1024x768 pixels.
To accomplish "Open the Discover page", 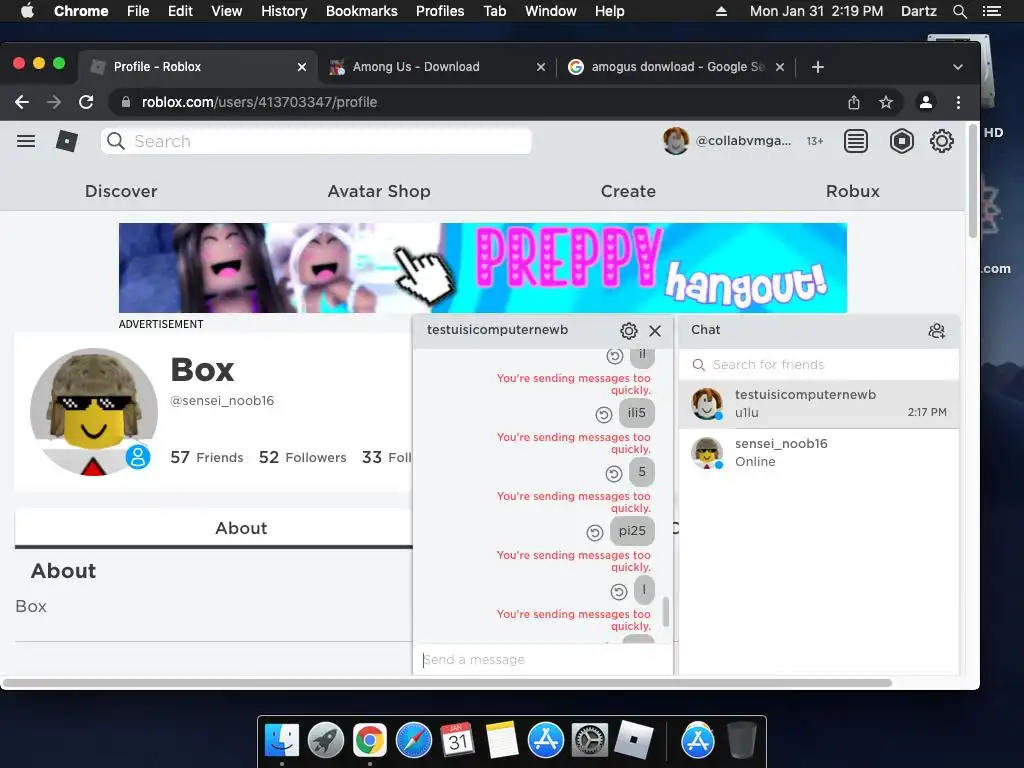I will click(121, 191).
